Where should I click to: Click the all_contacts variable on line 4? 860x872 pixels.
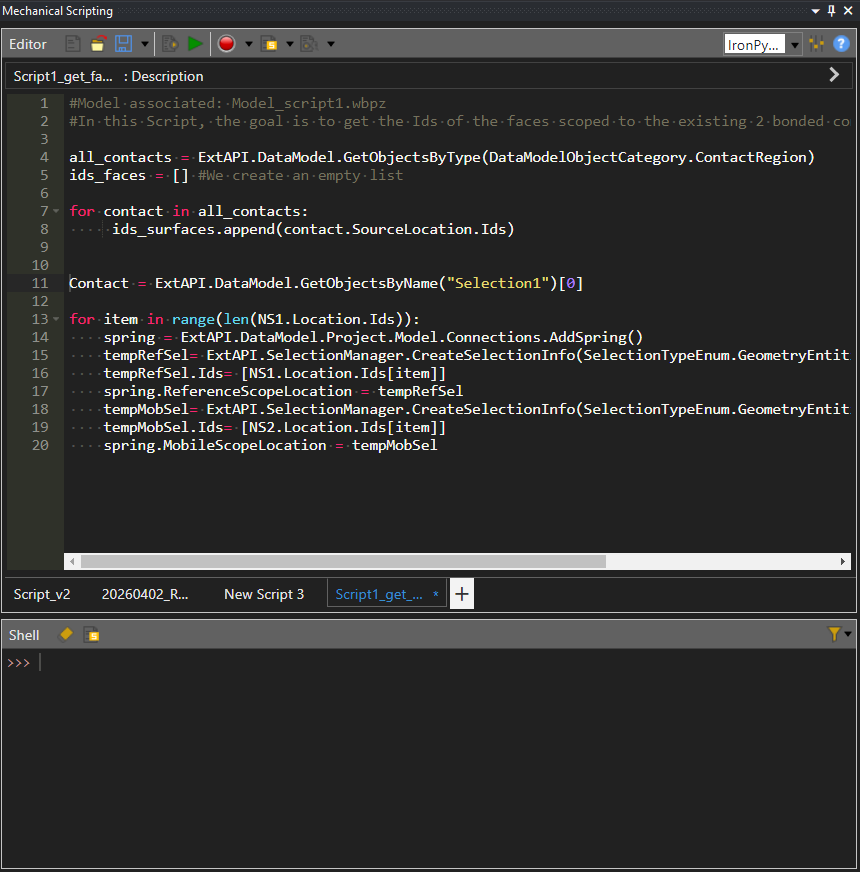pyautogui.click(x=120, y=157)
